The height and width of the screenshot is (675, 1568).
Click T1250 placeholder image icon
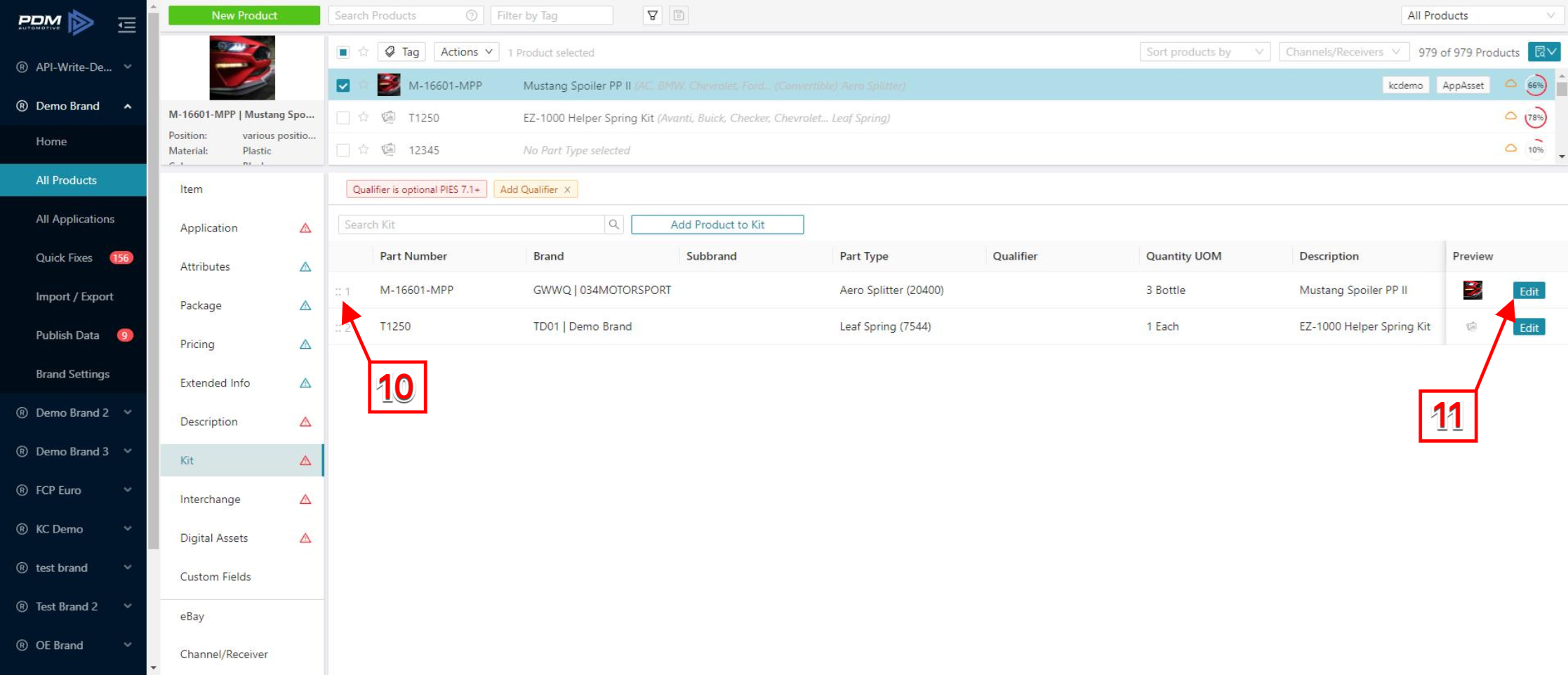coord(388,117)
